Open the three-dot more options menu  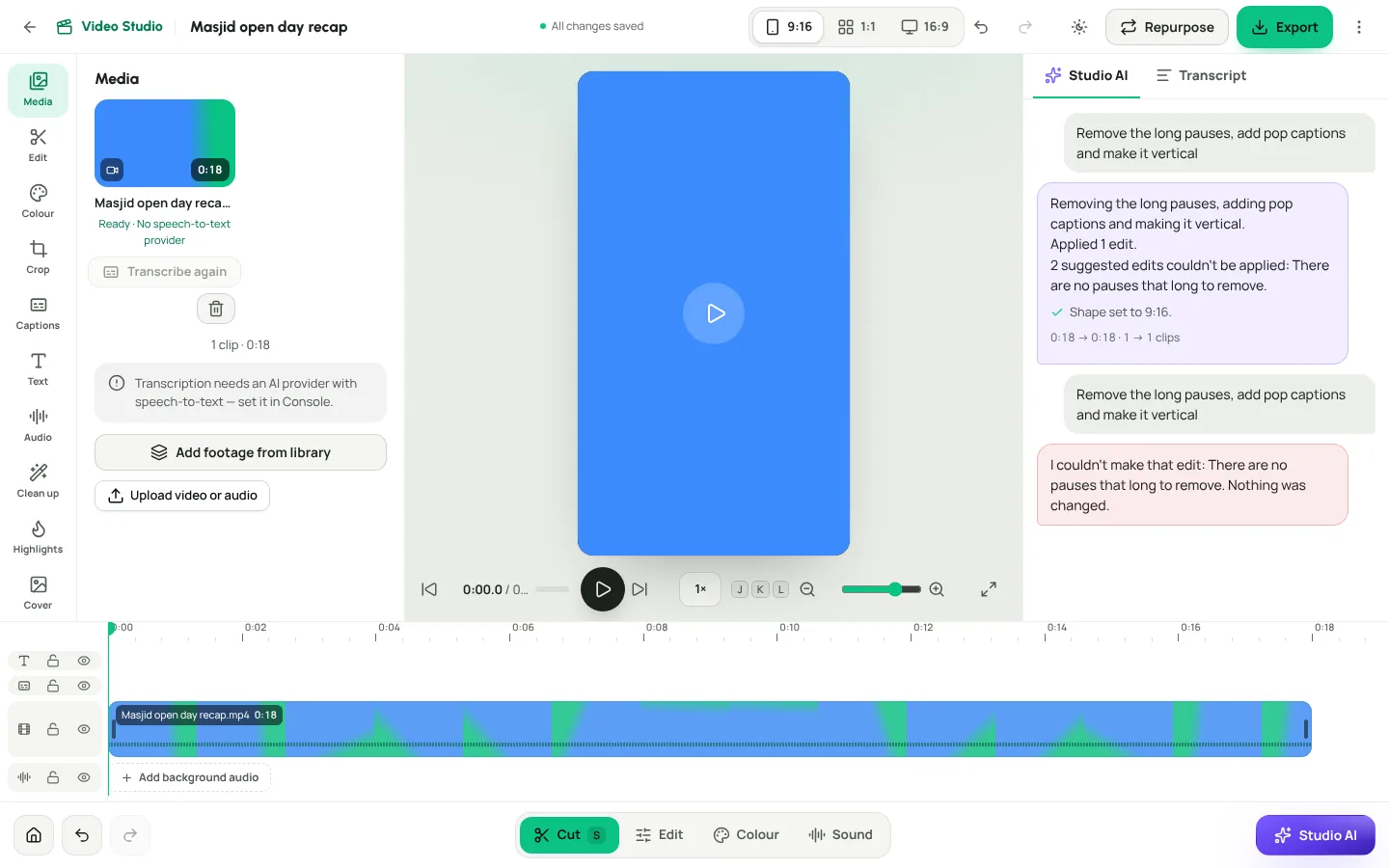1359,27
